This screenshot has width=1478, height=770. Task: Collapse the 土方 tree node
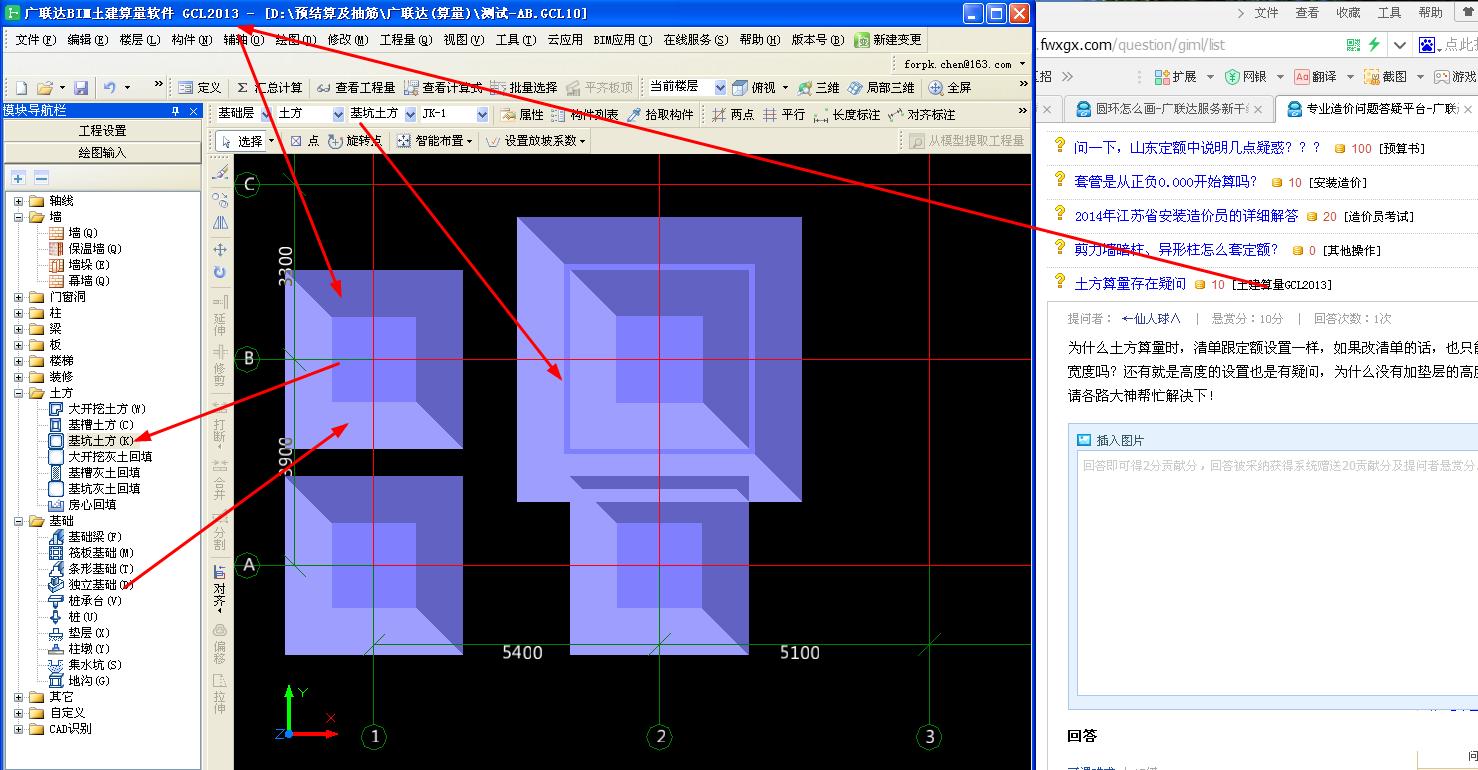tap(19, 393)
